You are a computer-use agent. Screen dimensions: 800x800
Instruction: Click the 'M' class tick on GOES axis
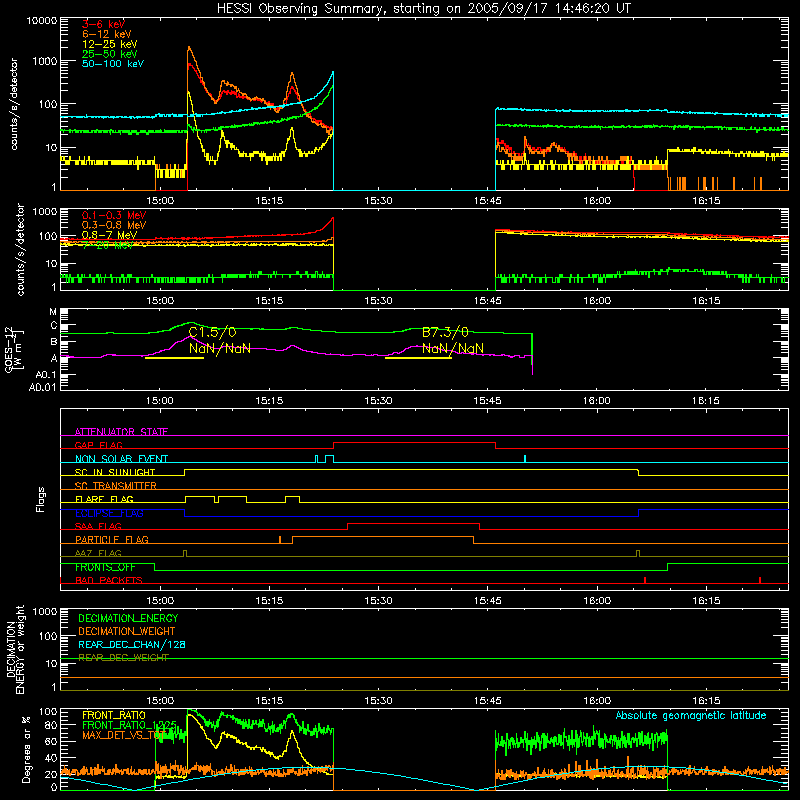pos(53,312)
